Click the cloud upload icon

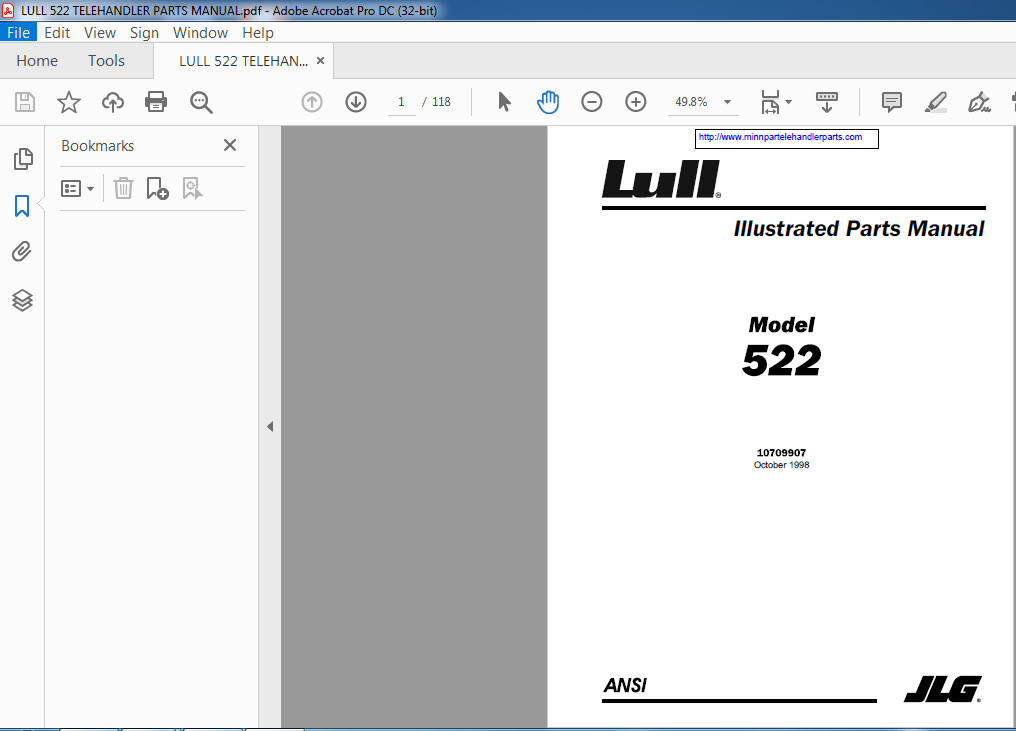(113, 102)
